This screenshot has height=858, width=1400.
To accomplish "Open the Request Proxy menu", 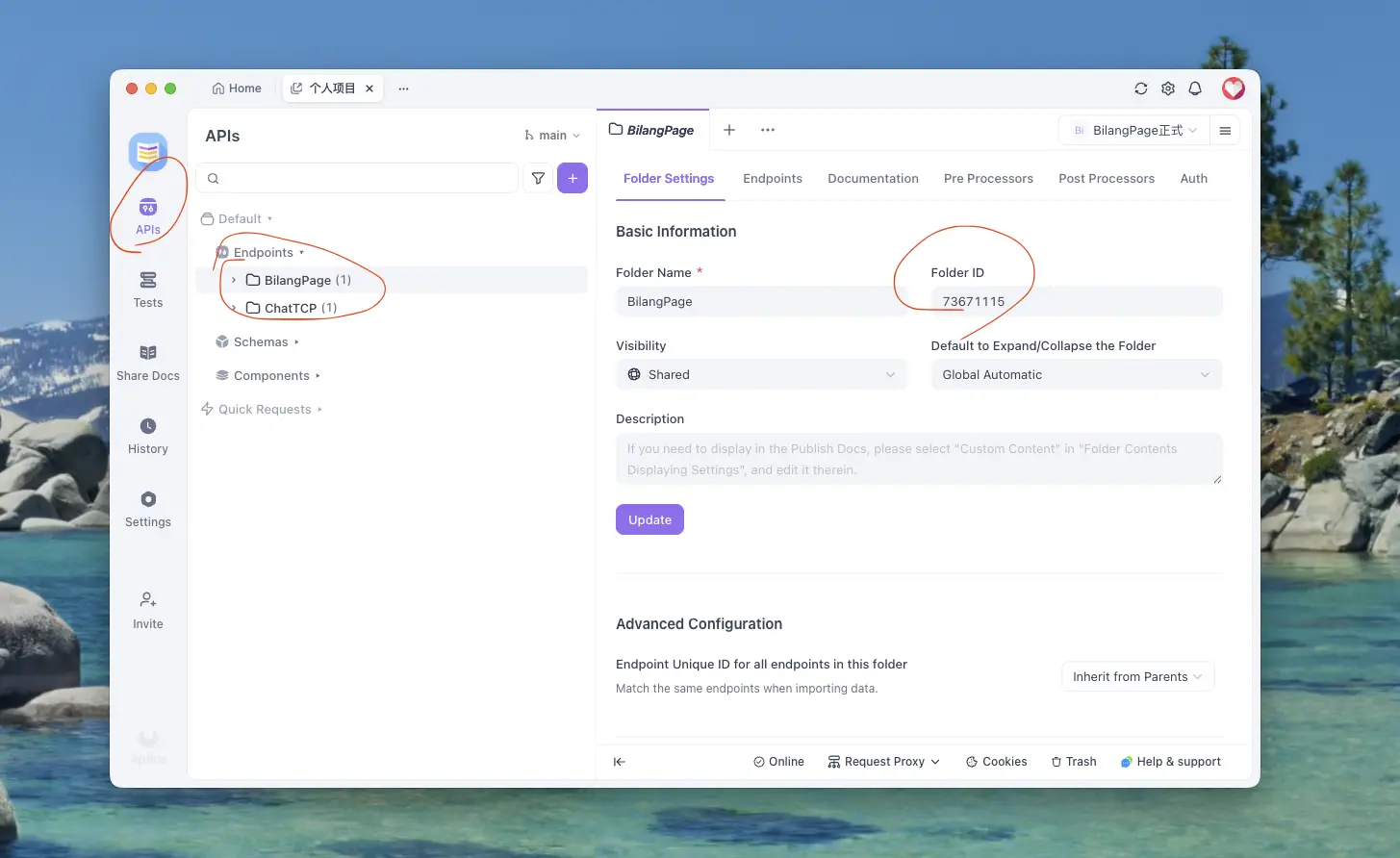I will (883, 762).
